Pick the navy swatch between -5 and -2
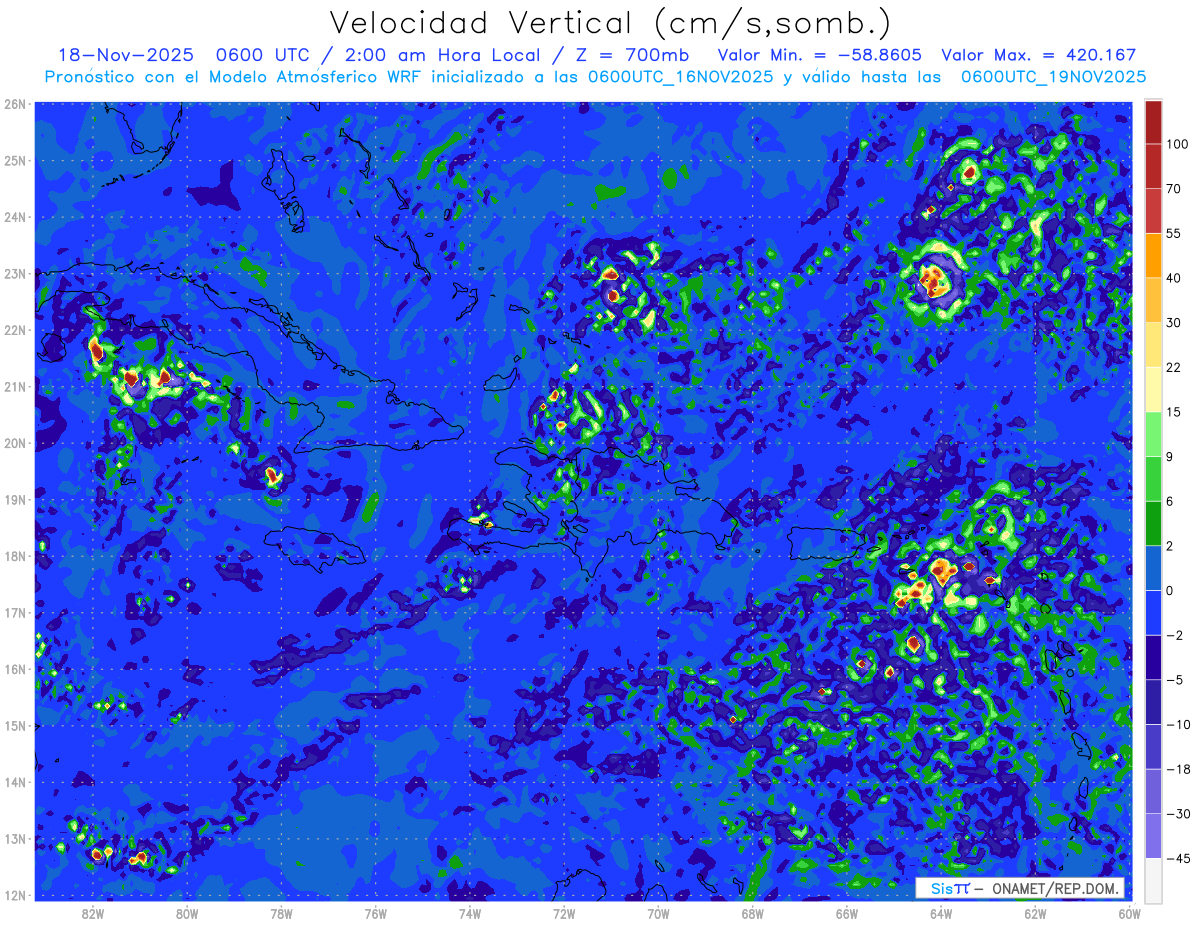 pyautogui.click(x=1153, y=657)
